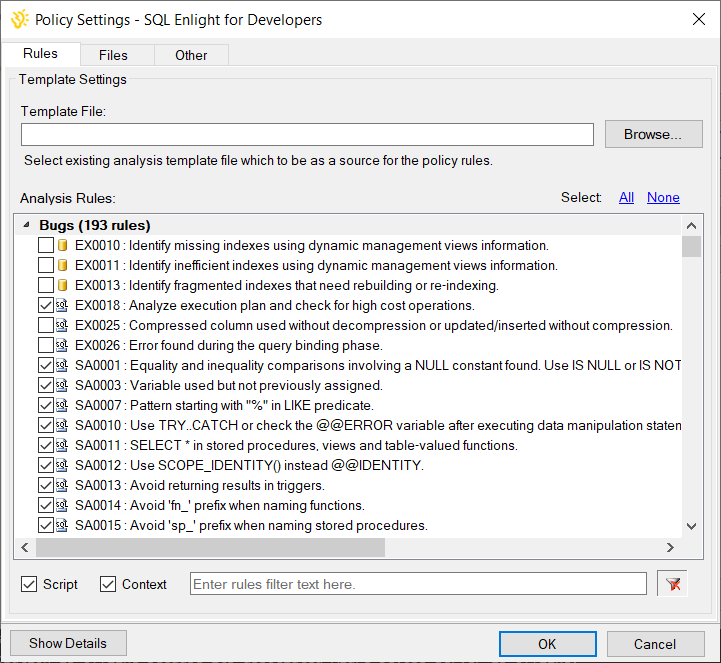Disable the Context checkbox
This screenshot has height=663, width=721.
(108, 584)
